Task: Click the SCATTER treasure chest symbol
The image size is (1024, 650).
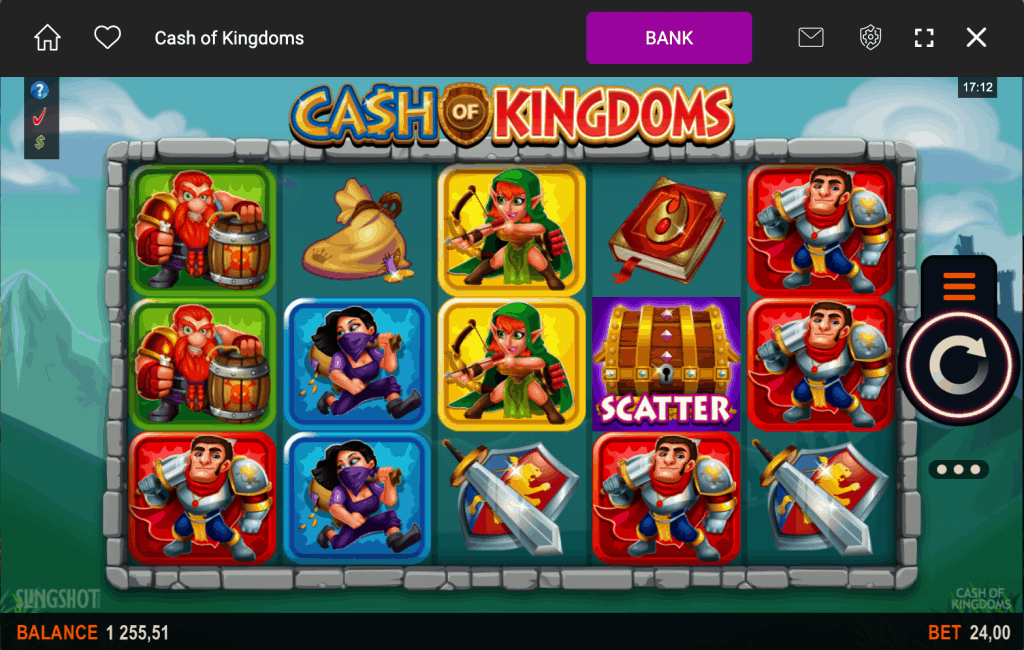Action: coord(665,364)
